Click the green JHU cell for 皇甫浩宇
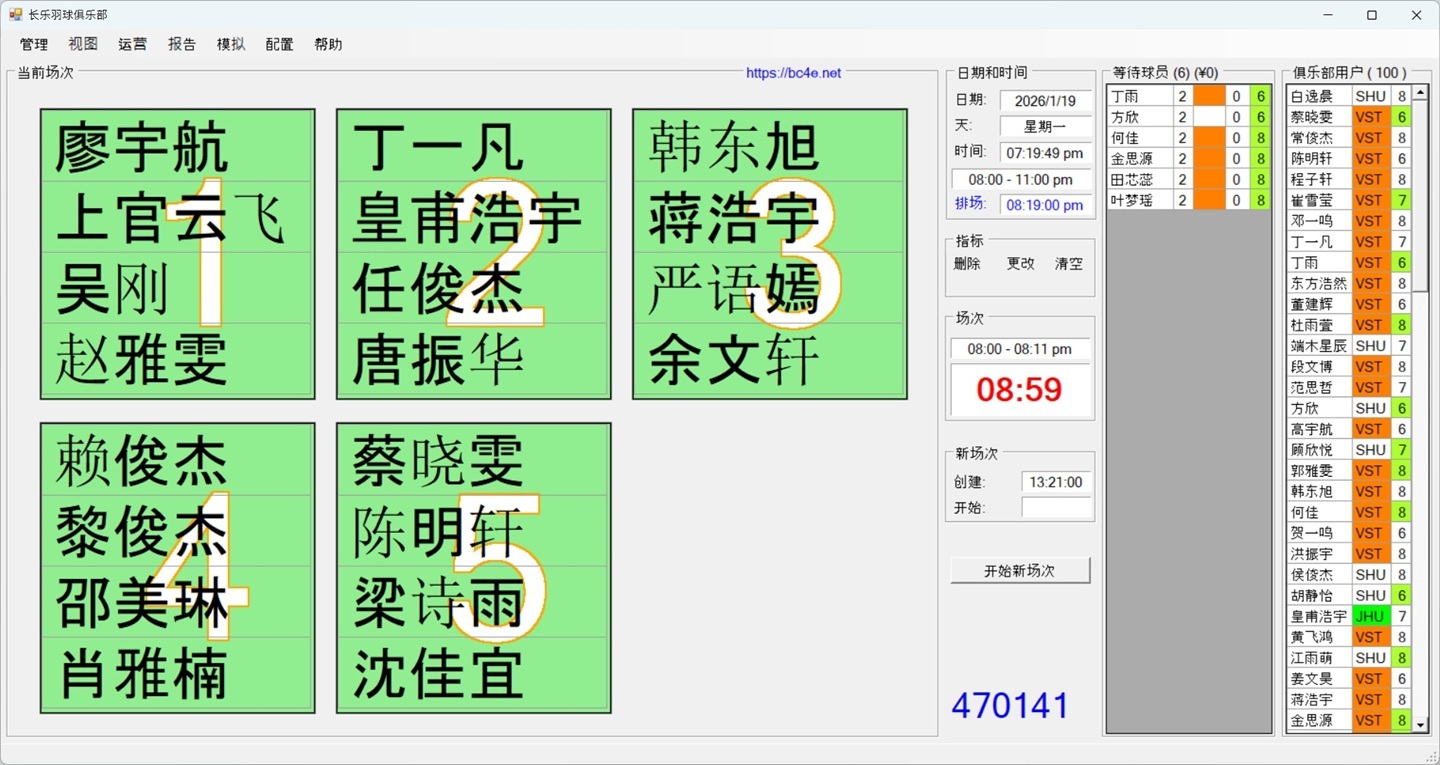 (x=1370, y=616)
